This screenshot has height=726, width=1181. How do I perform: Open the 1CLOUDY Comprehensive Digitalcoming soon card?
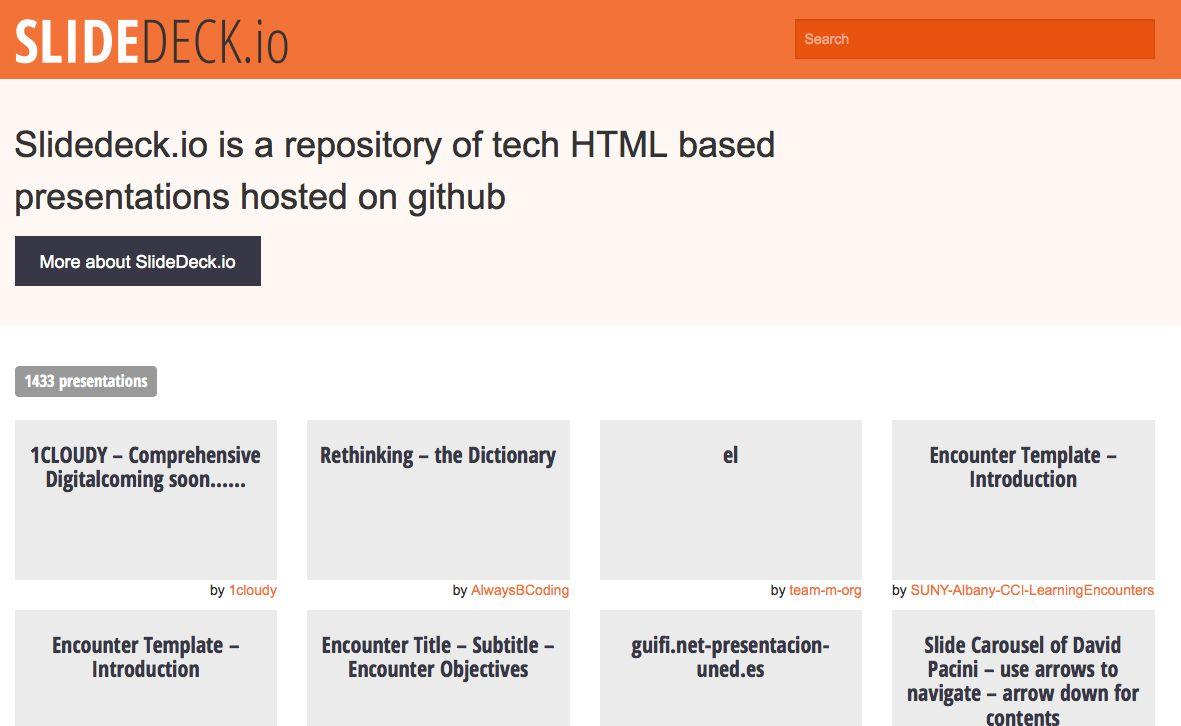[x=146, y=500]
